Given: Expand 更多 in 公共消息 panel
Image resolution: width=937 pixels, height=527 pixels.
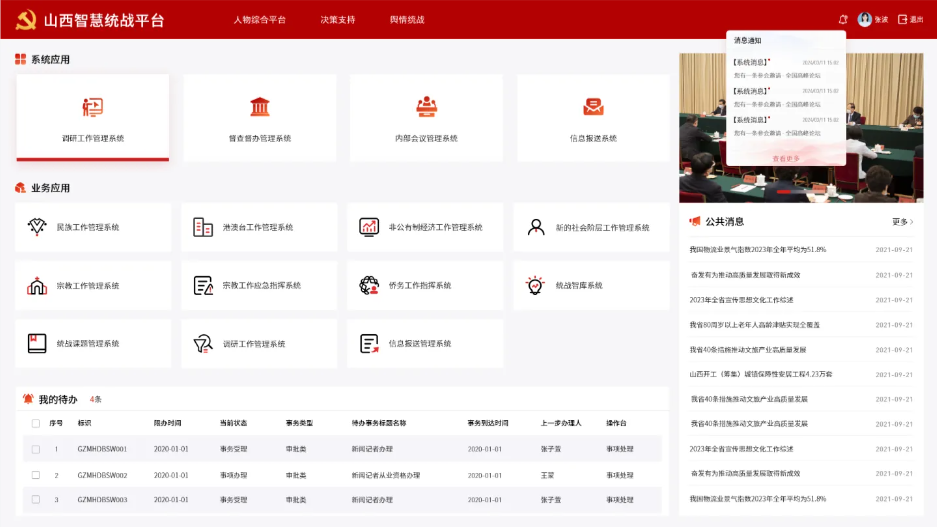Looking at the screenshot, I should [902, 222].
